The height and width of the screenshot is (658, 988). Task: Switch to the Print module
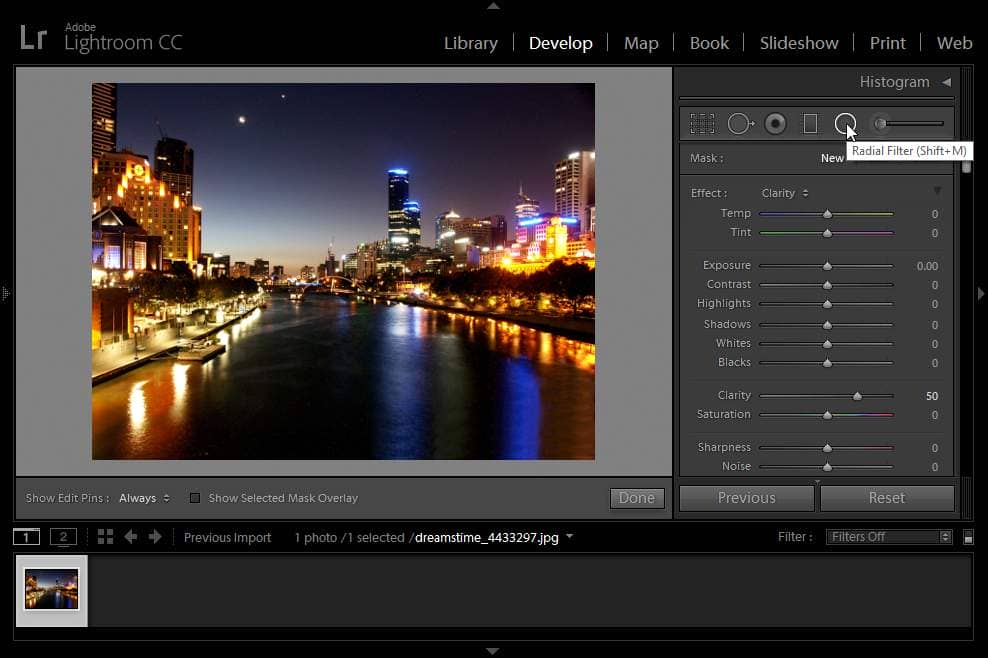(x=888, y=43)
